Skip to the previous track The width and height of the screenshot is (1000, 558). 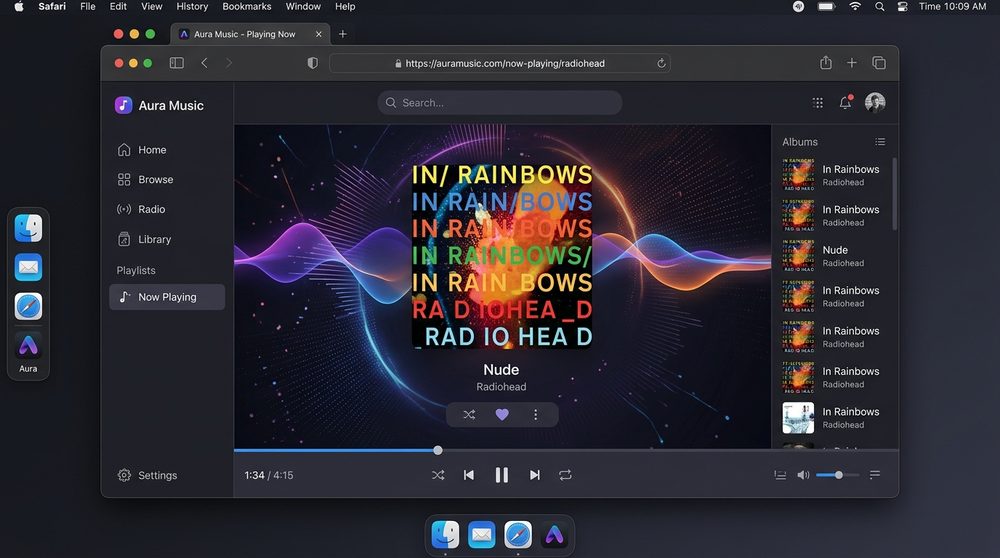click(x=469, y=475)
